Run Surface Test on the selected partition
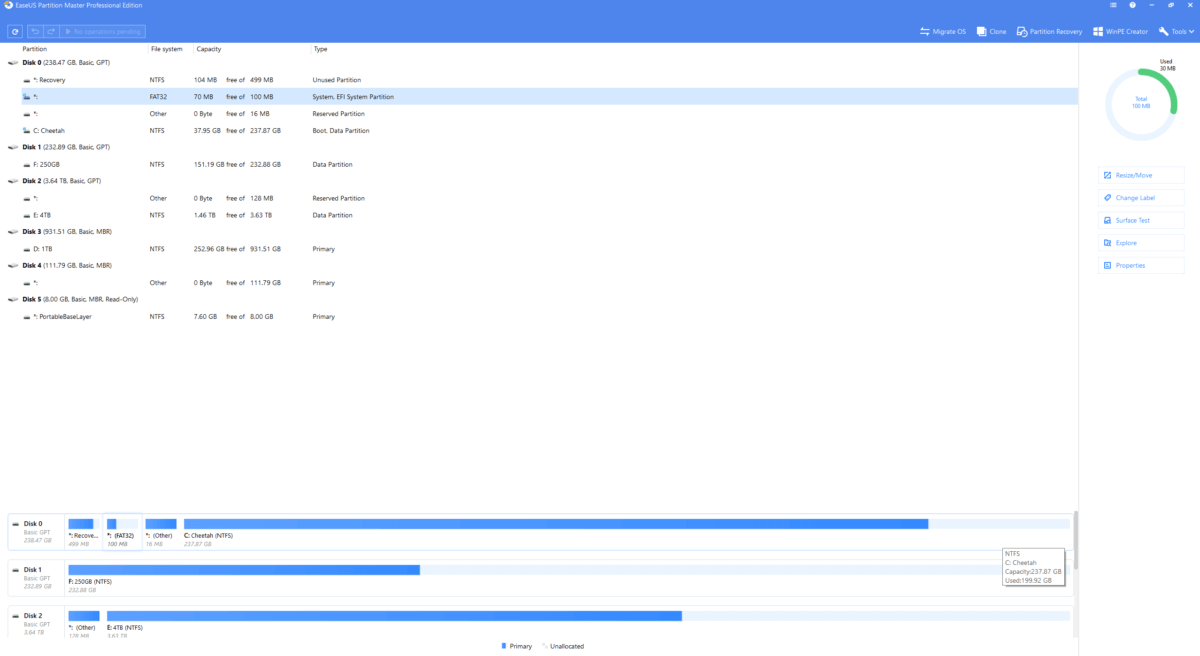 pyautogui.click(x=1141, y=220)
